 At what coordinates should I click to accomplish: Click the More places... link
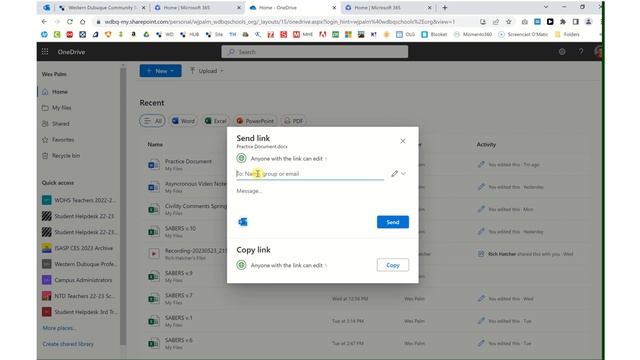(59, 328)
